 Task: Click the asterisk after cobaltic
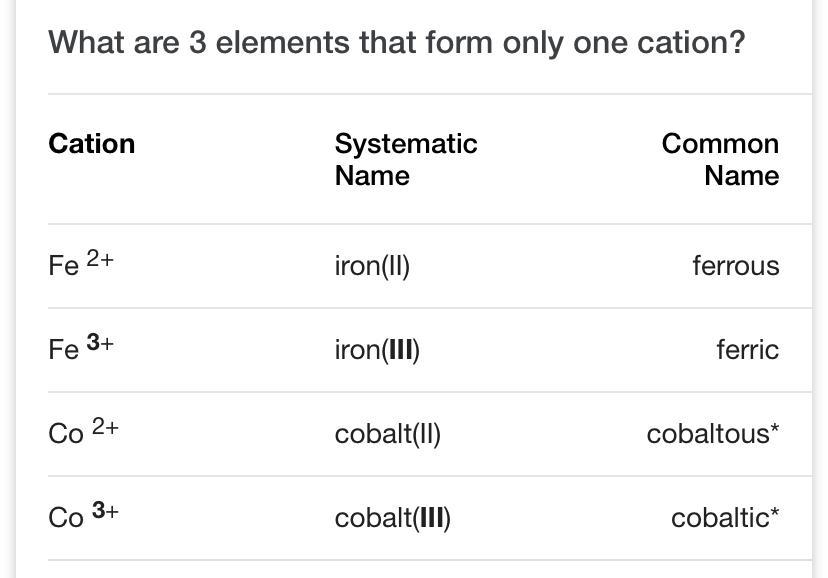click(x=775, y=511)
